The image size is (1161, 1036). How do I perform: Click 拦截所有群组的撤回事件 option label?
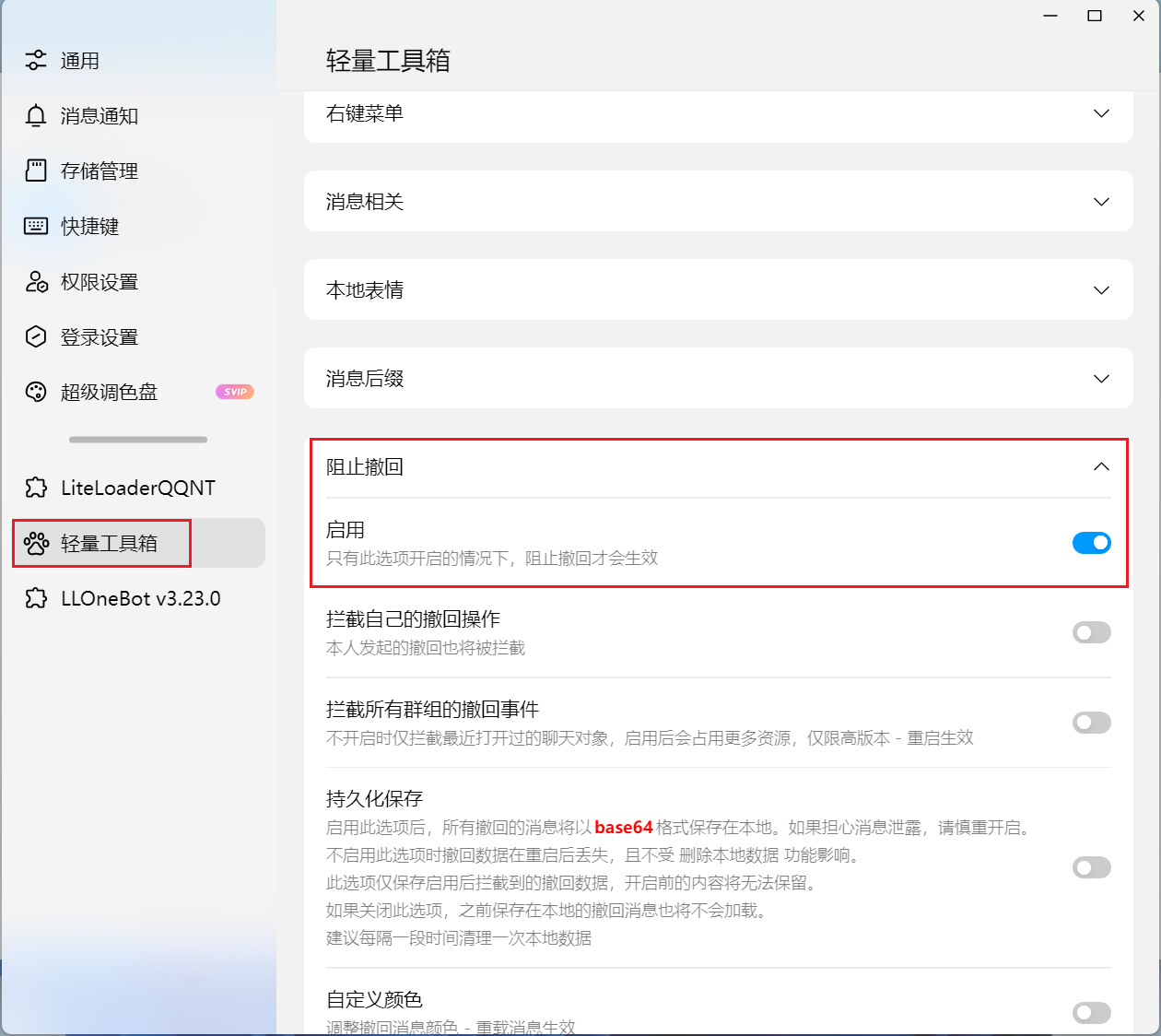[432, 709]
